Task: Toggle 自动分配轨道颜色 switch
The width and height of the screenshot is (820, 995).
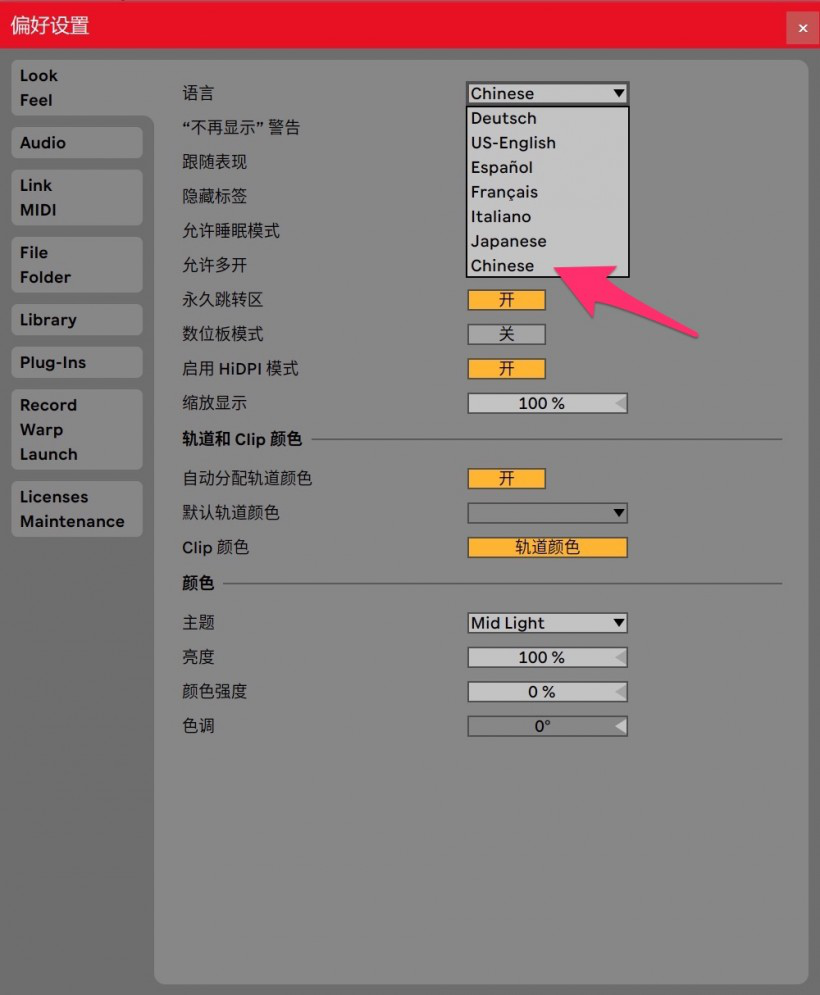Action: coord(506,478)
